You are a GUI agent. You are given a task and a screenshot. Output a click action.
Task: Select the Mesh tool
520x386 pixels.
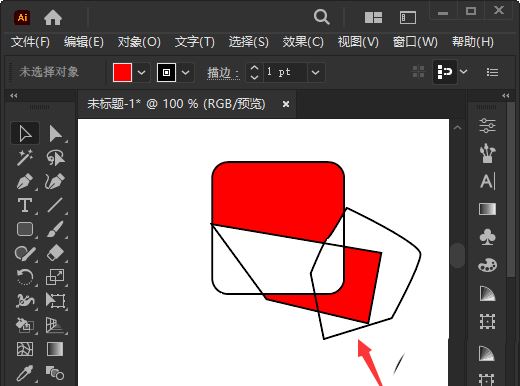pos(25,349)
